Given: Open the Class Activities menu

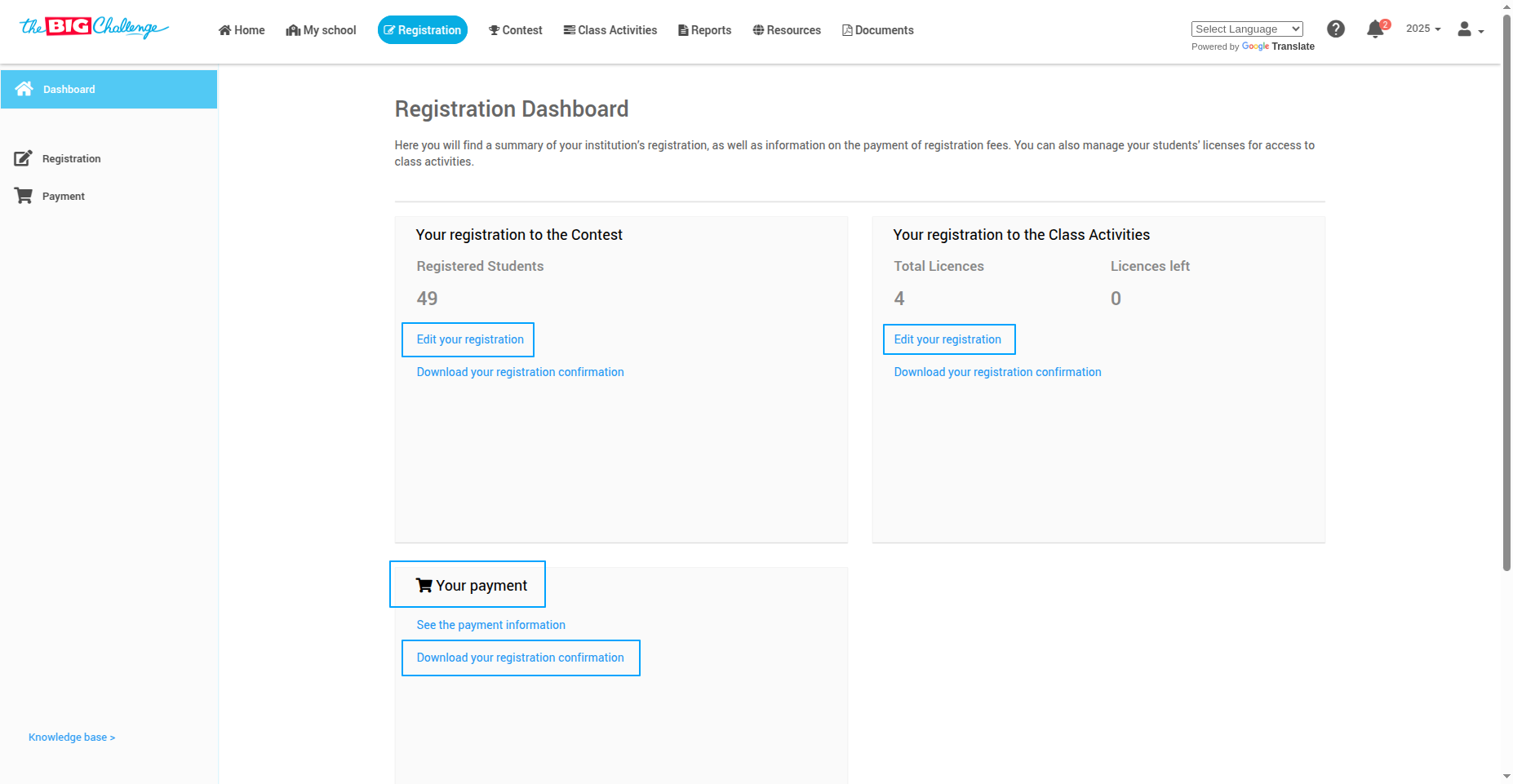Looking at the screenshot, I should [610, 30].
